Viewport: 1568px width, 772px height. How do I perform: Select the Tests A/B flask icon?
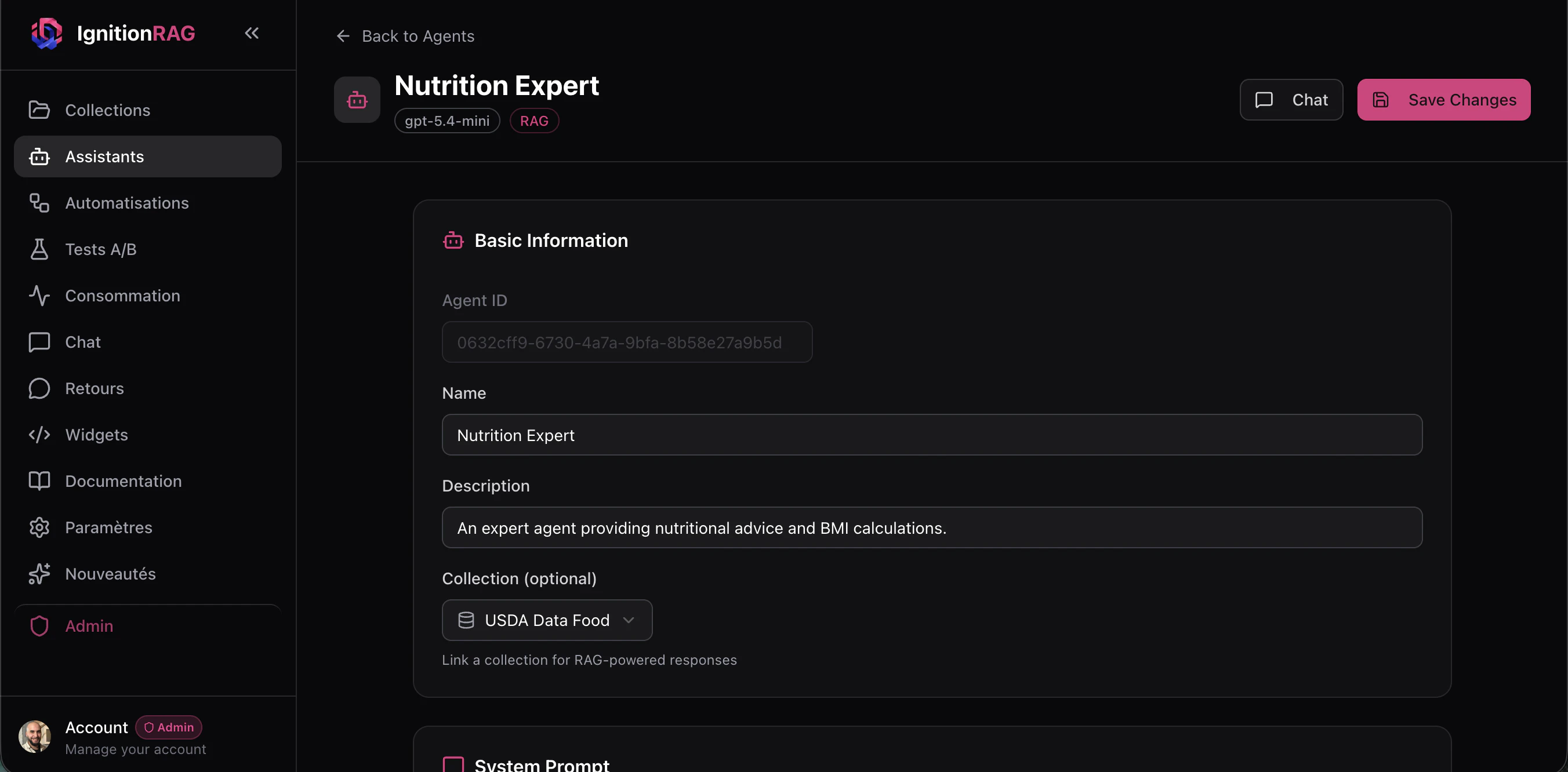(x=39, y=249)
